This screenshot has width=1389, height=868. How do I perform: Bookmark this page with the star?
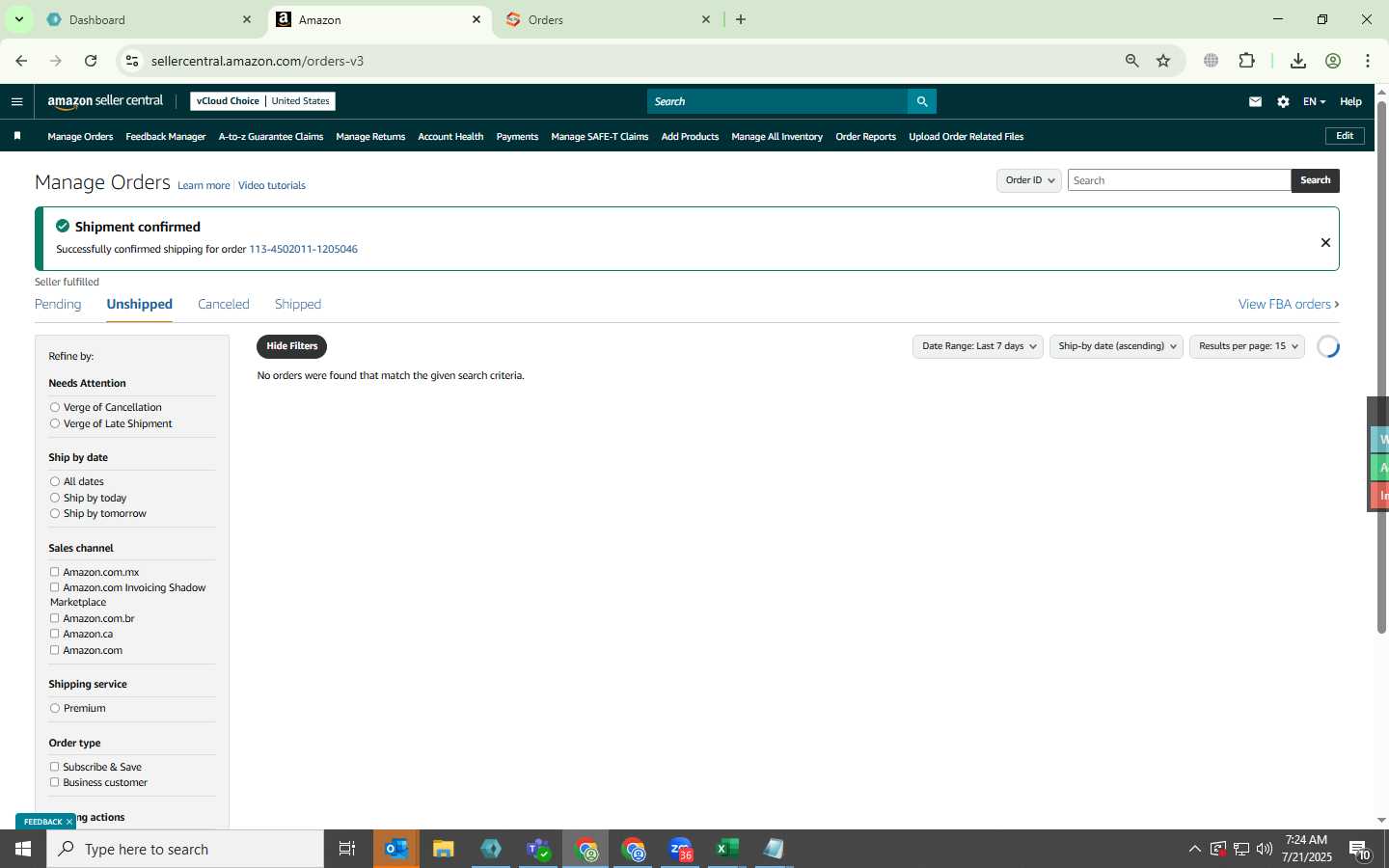[1163, 61]
